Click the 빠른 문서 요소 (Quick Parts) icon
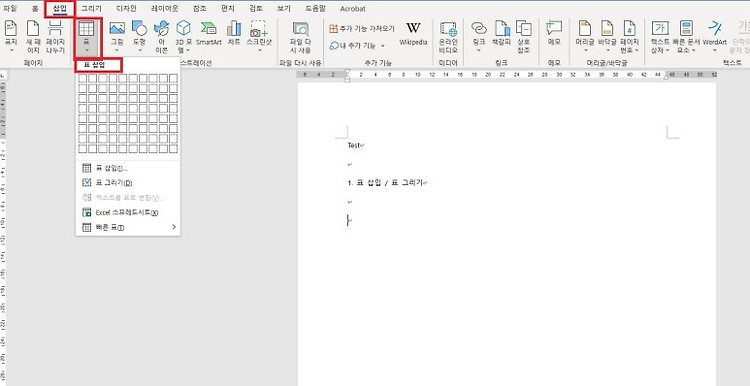The width and height of the screenshot is (750, 386). click(x=686, y=29)
